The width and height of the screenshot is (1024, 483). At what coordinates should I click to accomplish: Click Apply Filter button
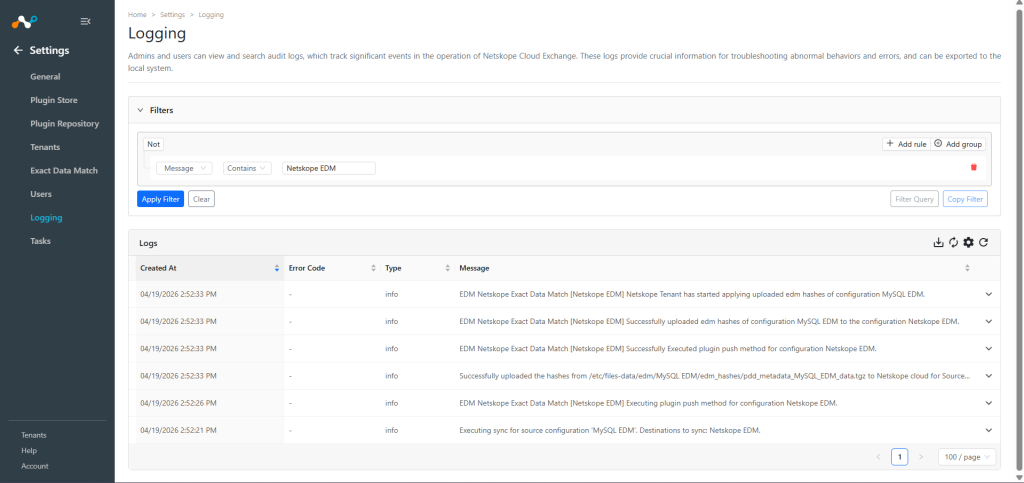tap(161, 199)
